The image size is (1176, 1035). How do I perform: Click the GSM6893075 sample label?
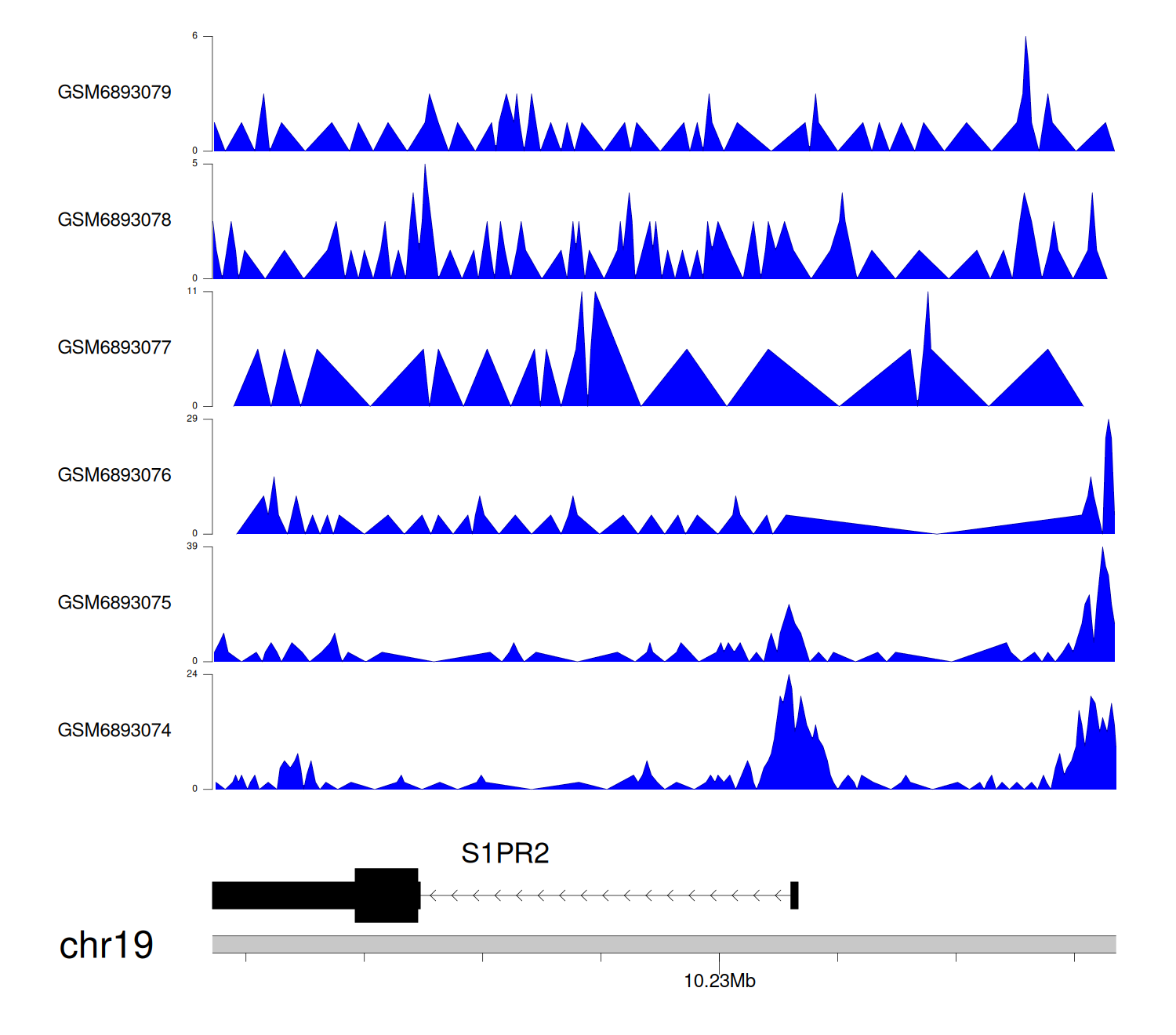tap(114, 603)
